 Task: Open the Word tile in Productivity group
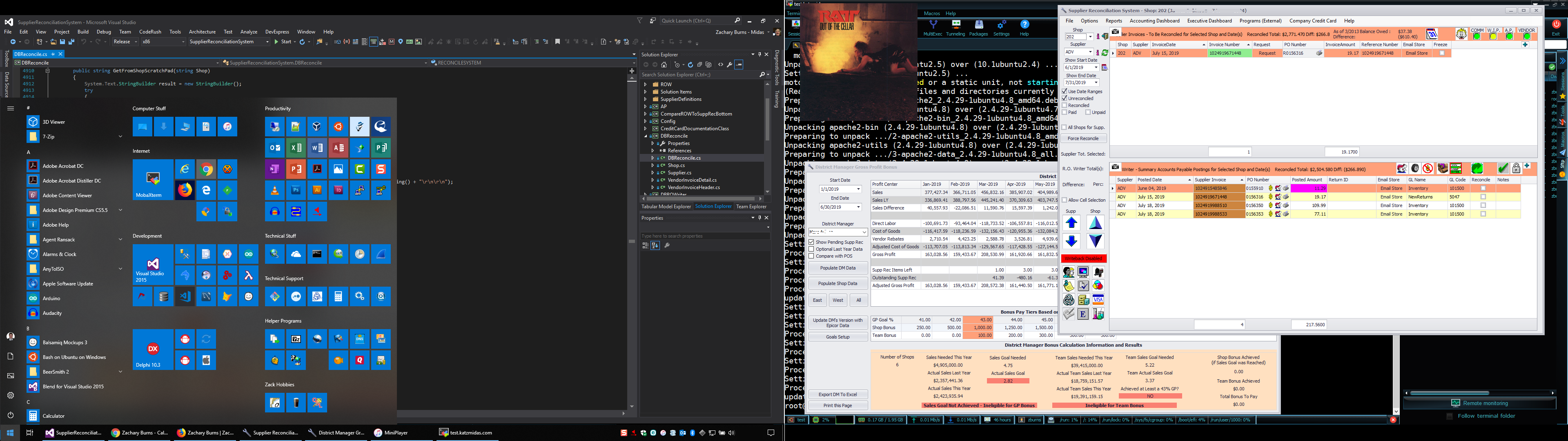pyautogui.click(x=317, y=148)
